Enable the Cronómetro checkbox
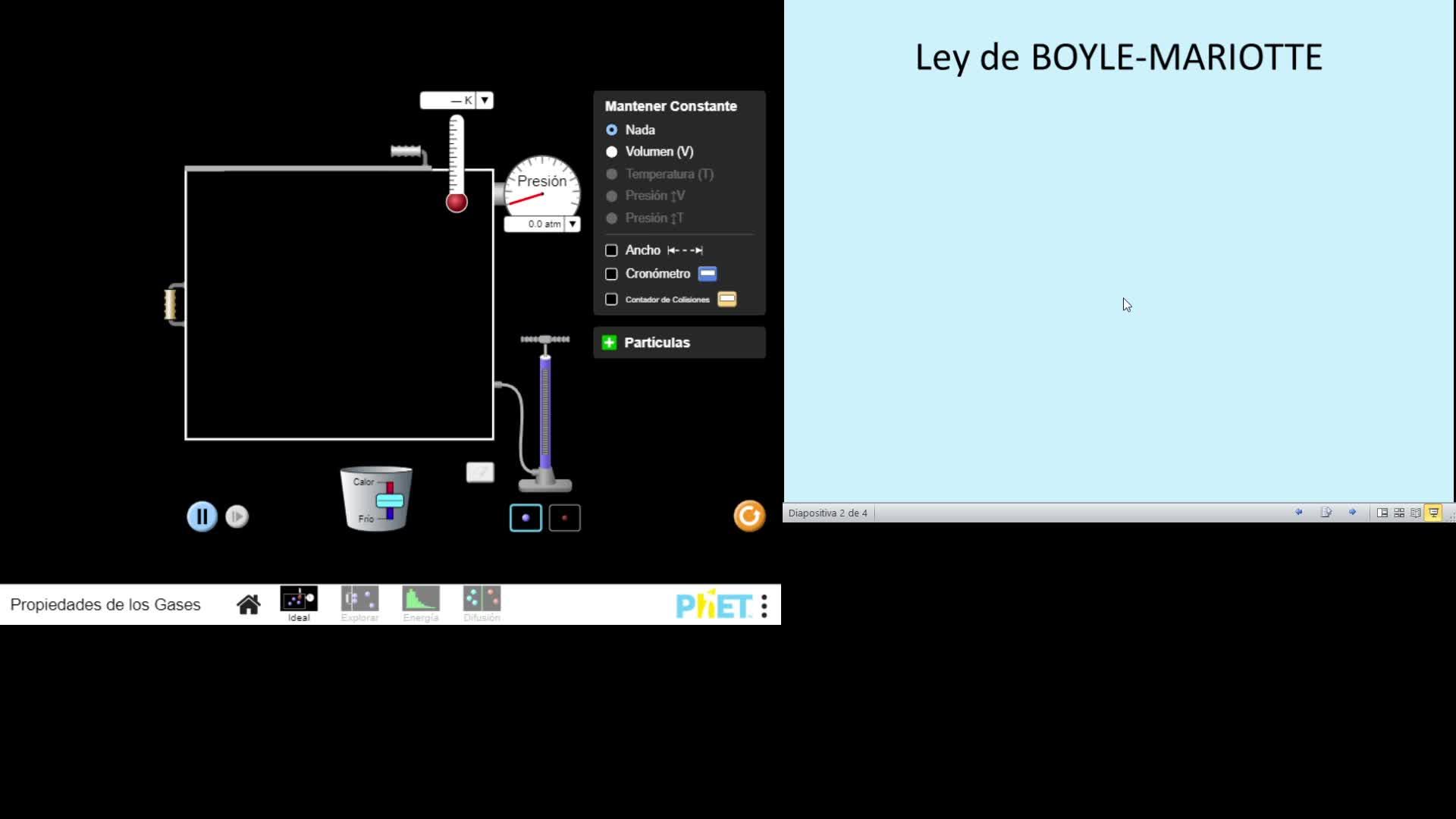The image size is (1456, 819). (611, 274)
